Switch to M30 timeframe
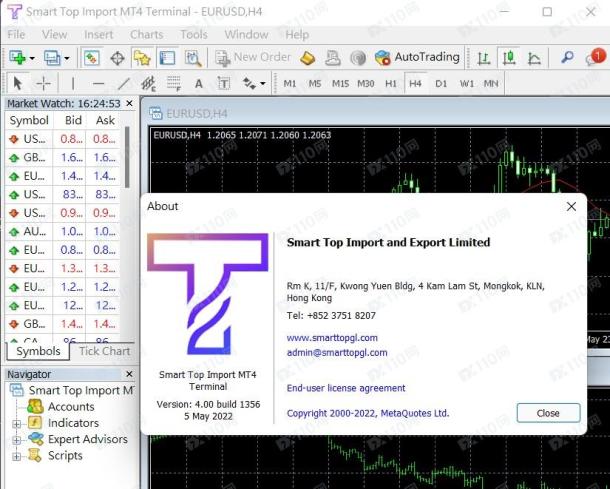The width and height of the screenshot is (610, 489). click(x=366, y=84)
